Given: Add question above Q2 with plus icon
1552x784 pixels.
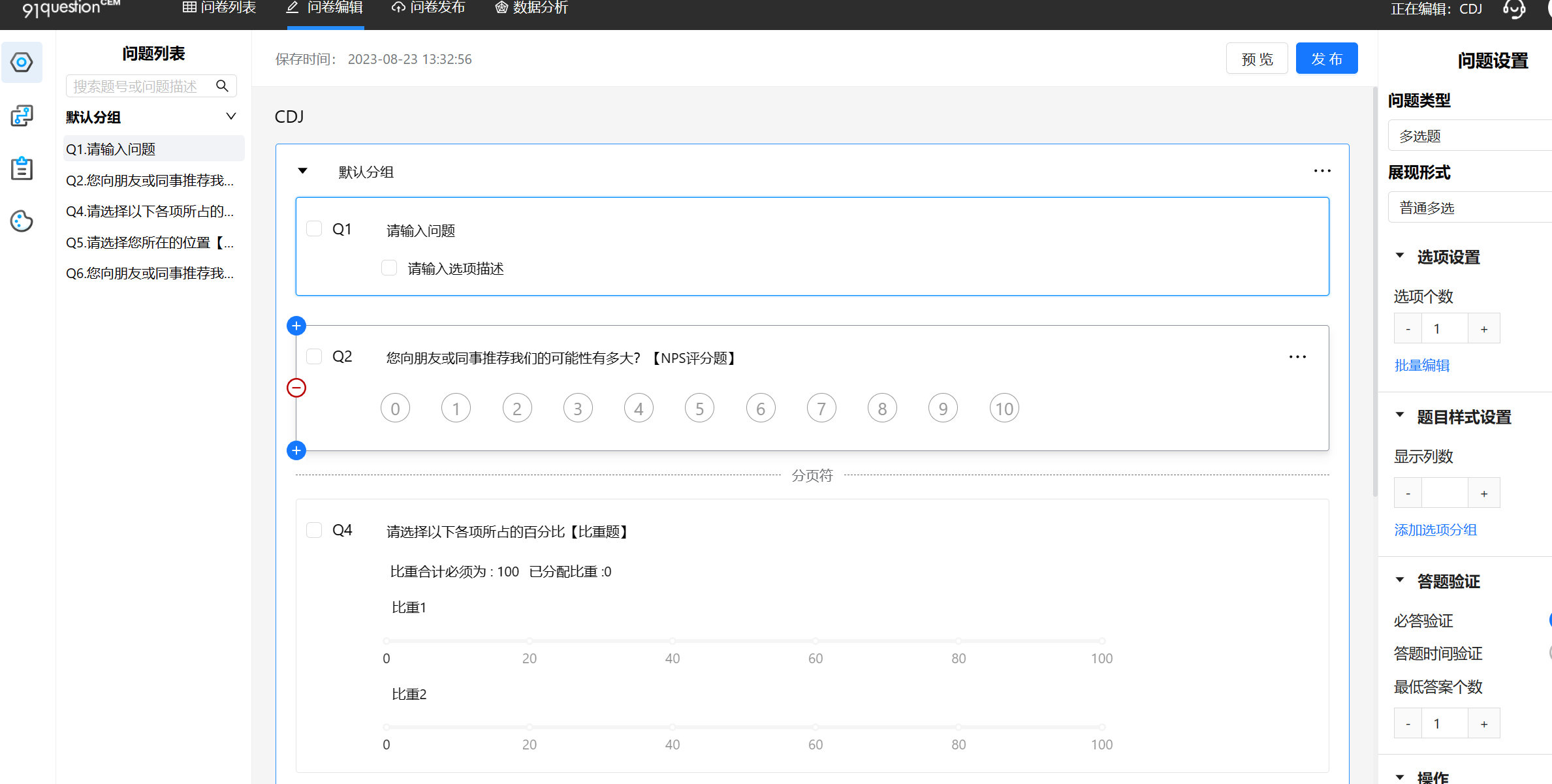Looking at the screenshot, I should point(296,326).
